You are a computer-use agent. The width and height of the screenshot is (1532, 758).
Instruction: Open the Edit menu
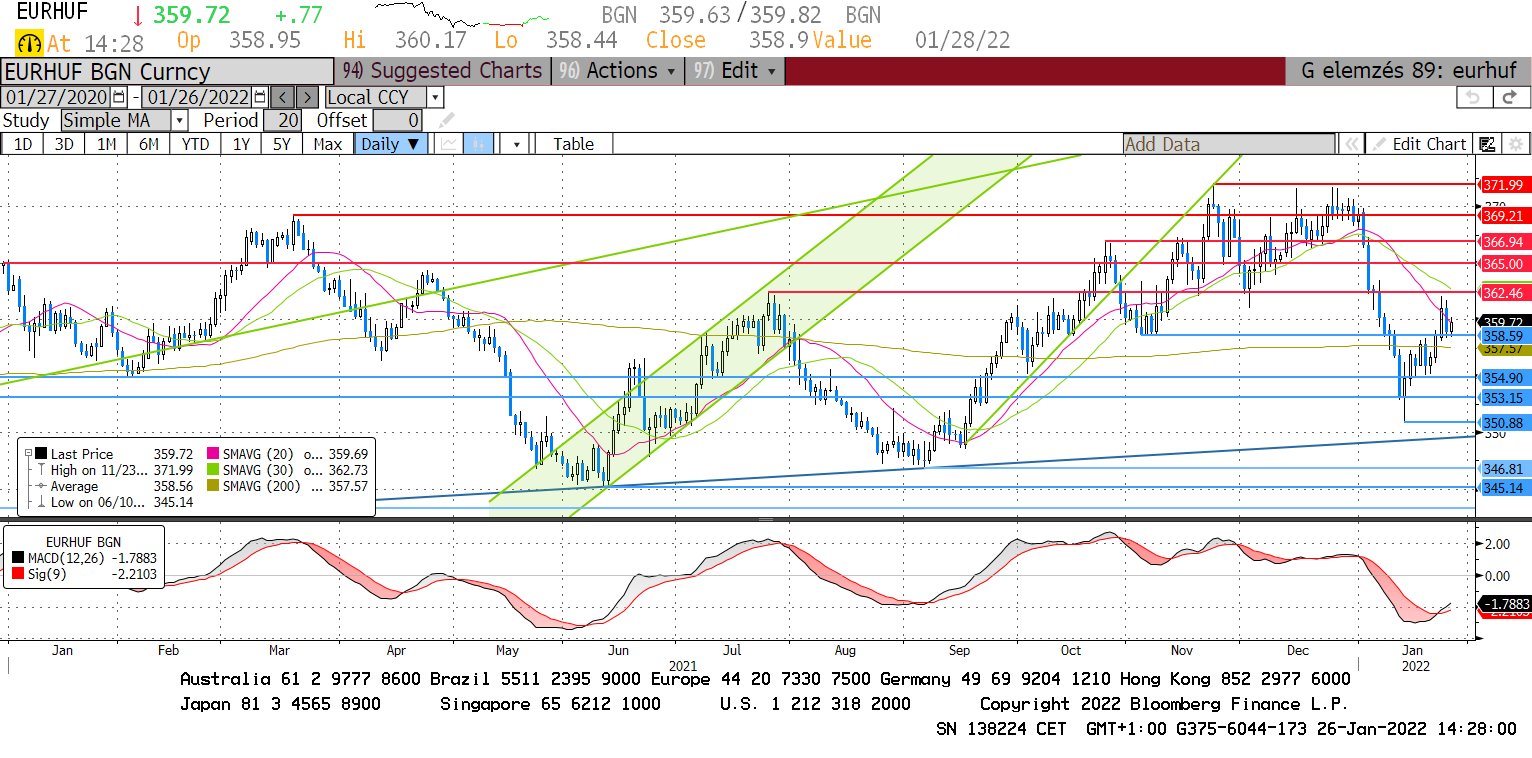click(x=735, y=71)
